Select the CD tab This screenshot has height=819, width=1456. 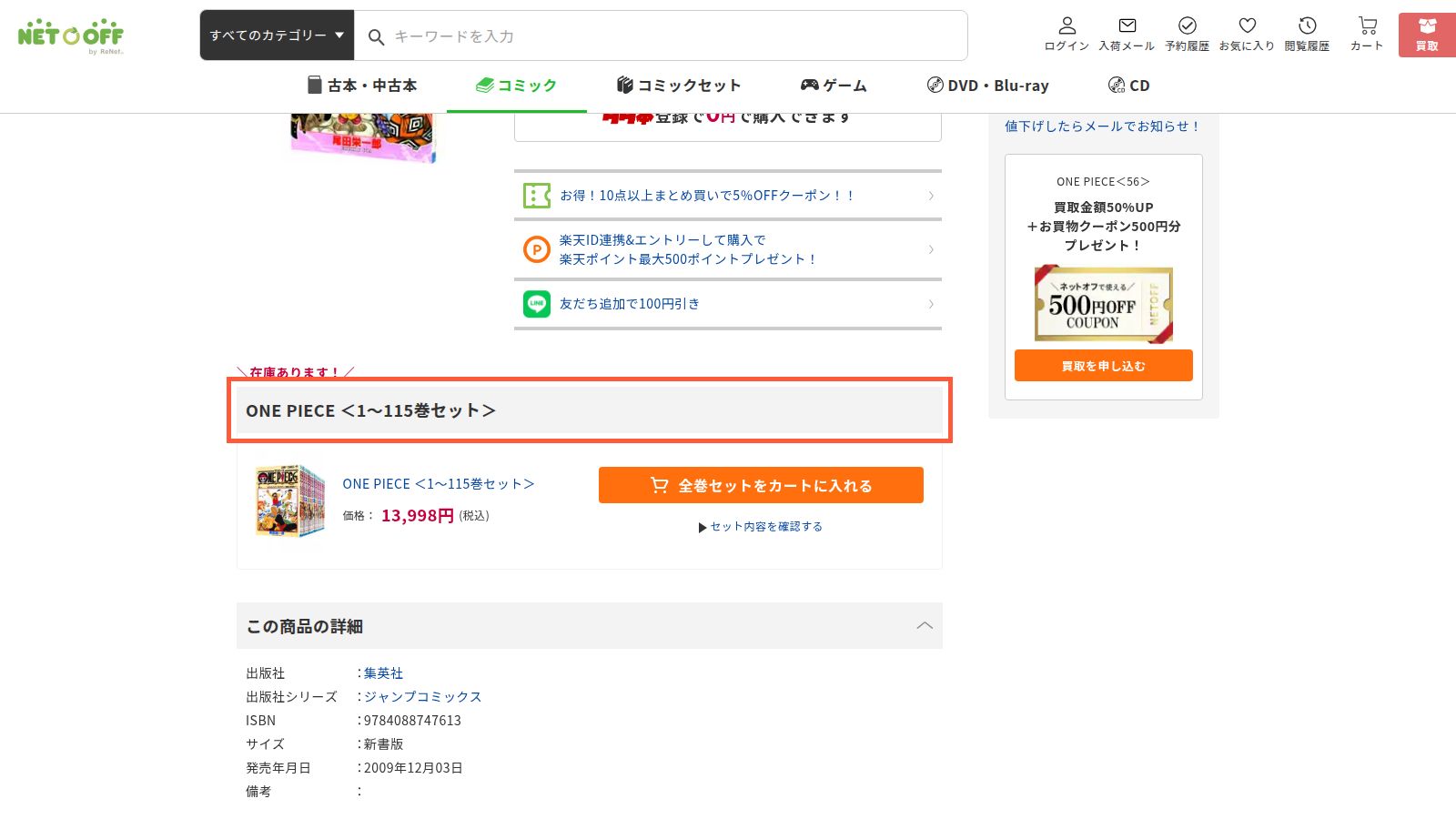[1129, 86]
